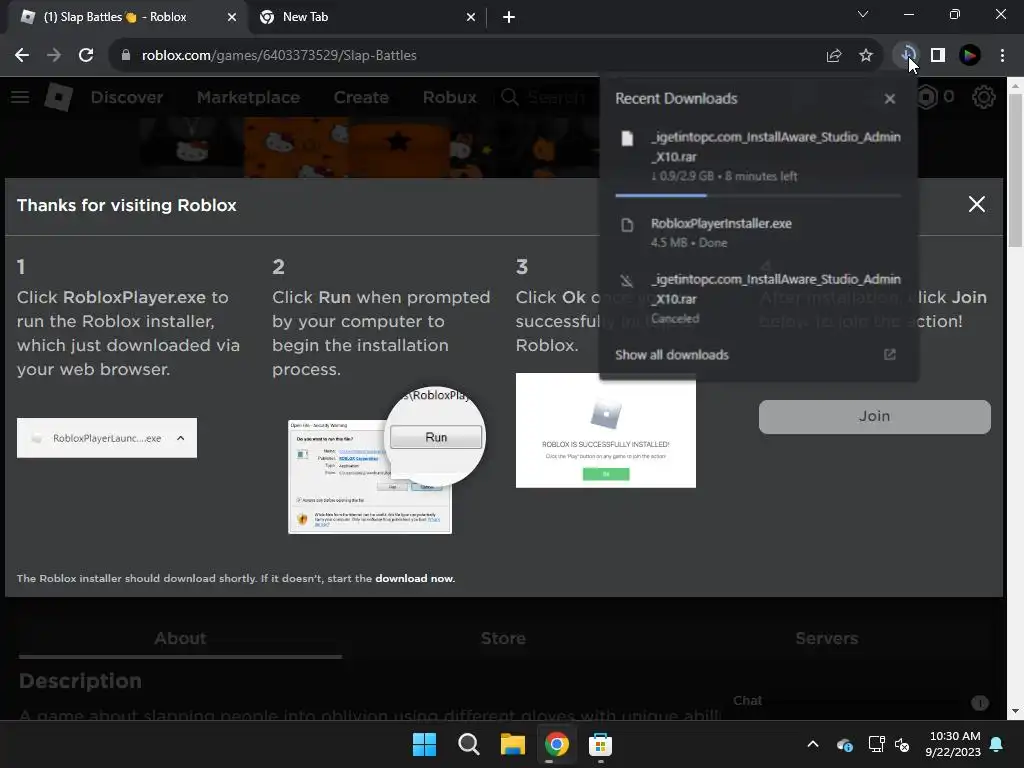Click the successfully installed screenshot thumbnail
The height and width of the screenshot is (768, 1024).
pos(605,430)
